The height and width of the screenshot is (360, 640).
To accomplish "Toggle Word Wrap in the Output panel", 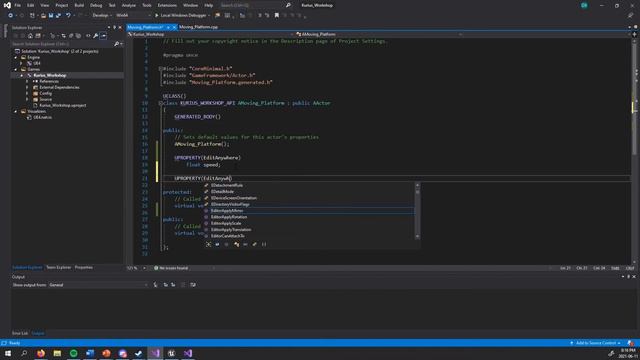I will 193,285.
